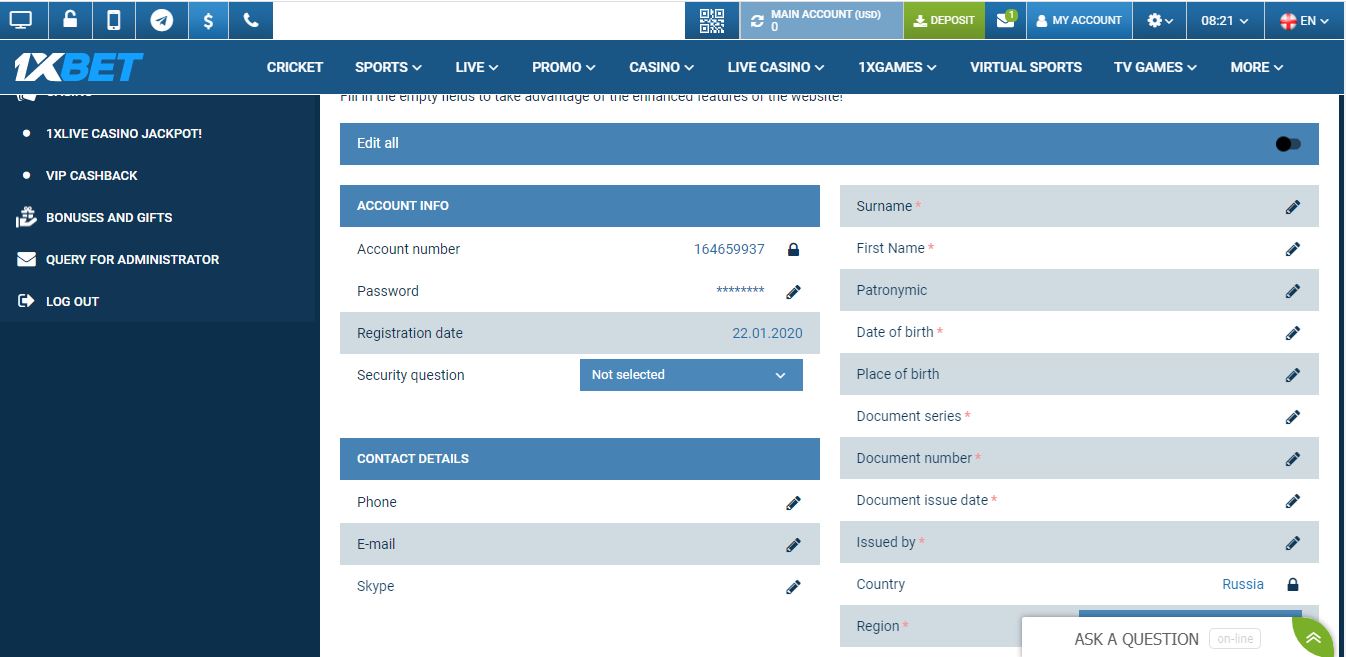Open the EN language dropdown
The image size is (1346, 657).
[1305, 20]
